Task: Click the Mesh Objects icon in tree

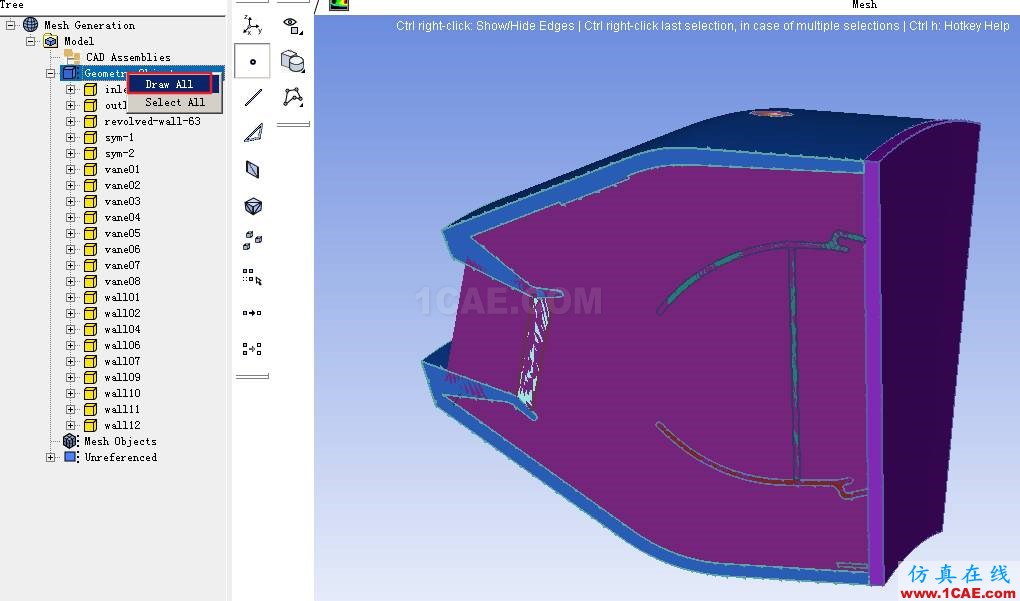Action: coord(70,441)
